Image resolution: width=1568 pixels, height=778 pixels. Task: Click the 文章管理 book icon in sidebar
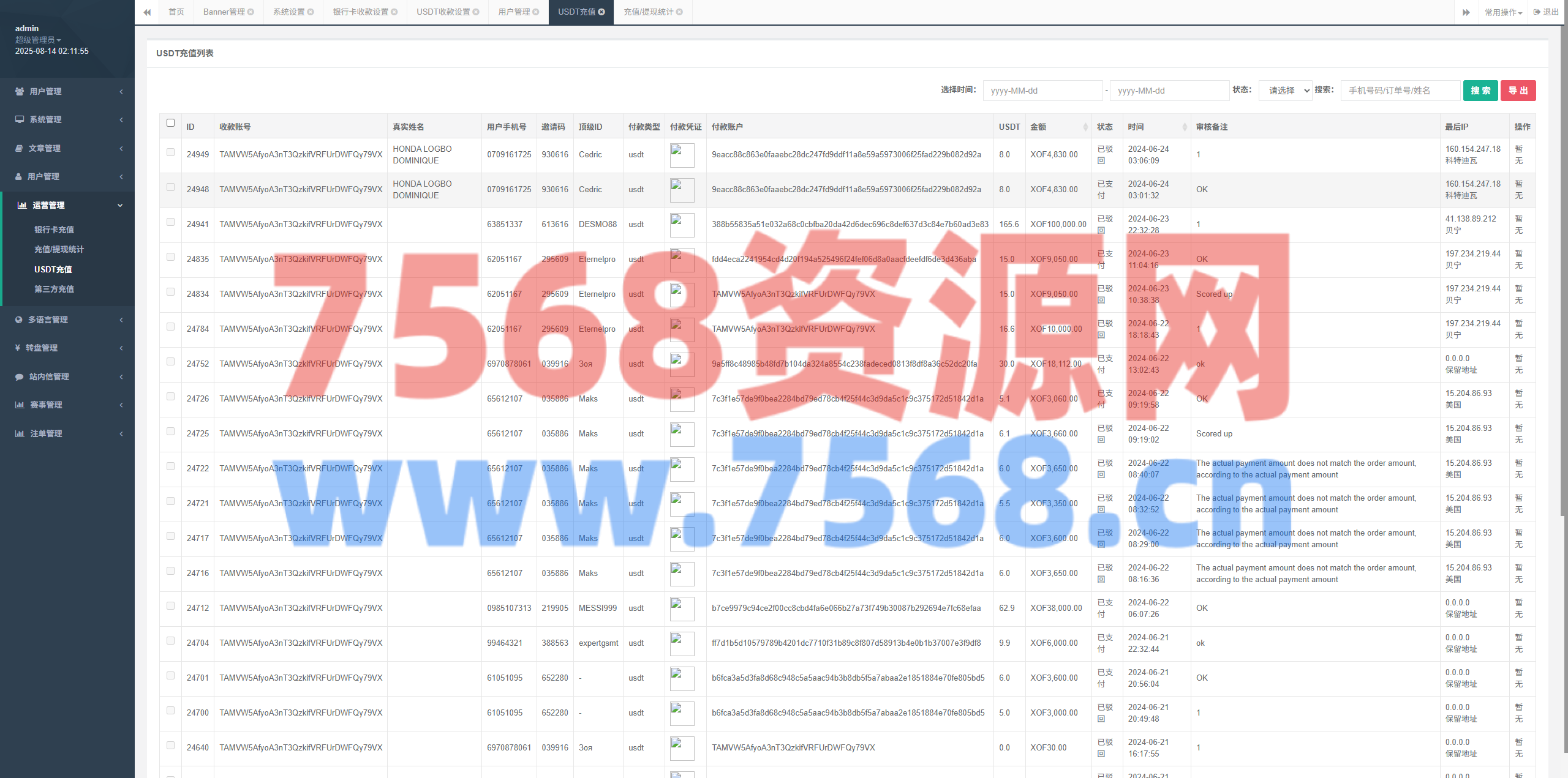point(19,148)
